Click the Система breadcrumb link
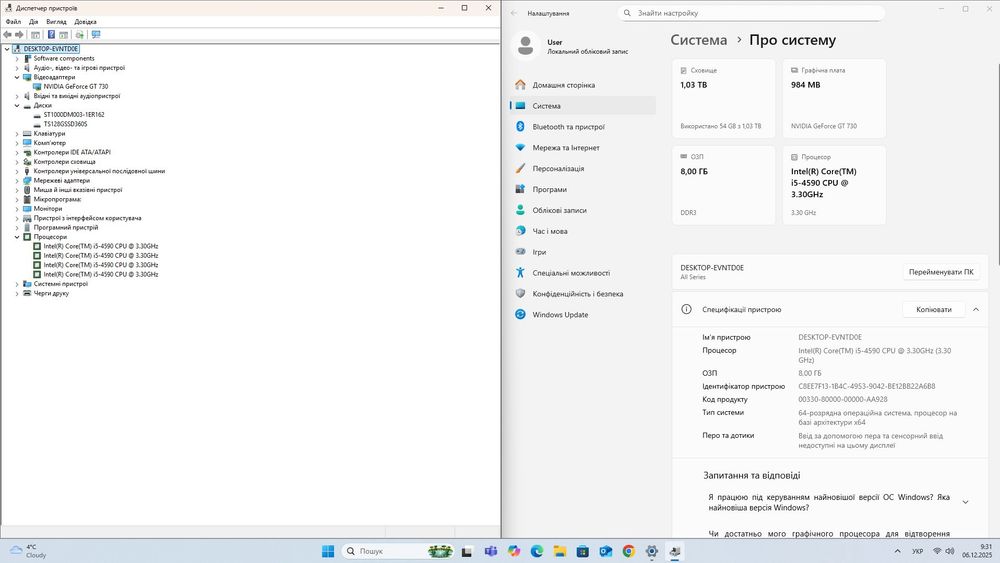This screenshot has width=1000, height=563. [698, 40]
